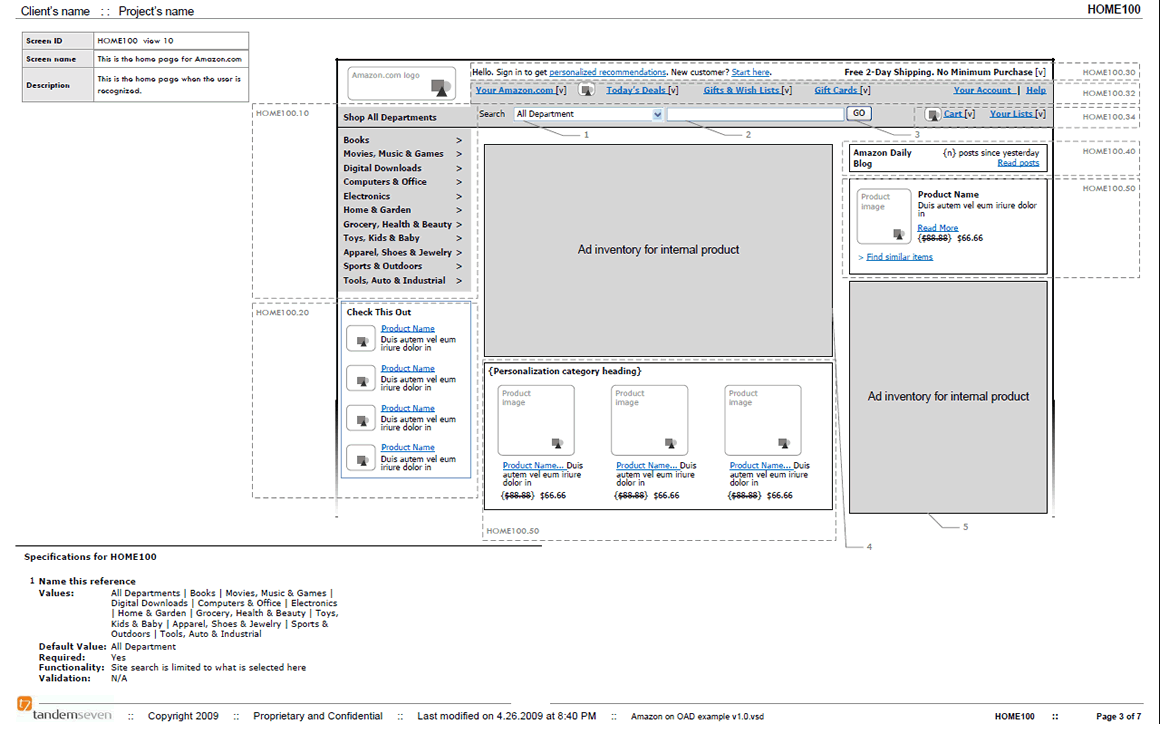
Task: Click the Copyright 2009 footer text
Action: point(183,716)
